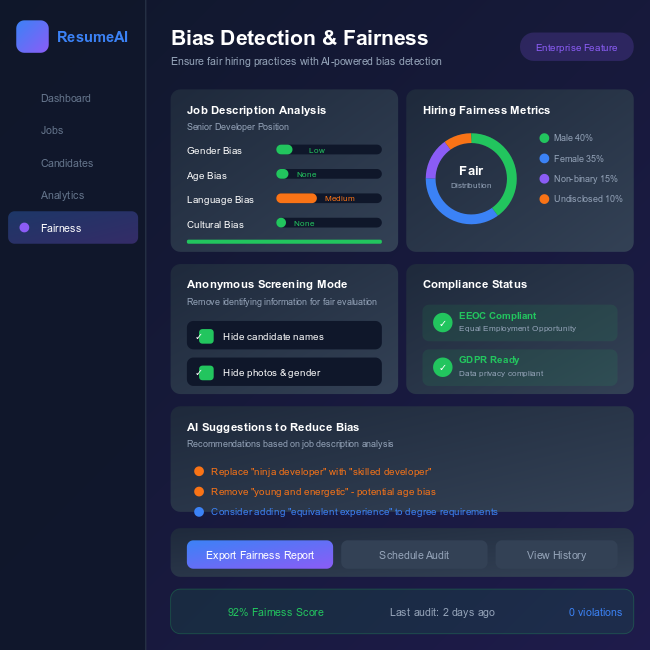Go to Candidates in the sidebar
This screenshot has height=650, width=650.
coord(67,163)
